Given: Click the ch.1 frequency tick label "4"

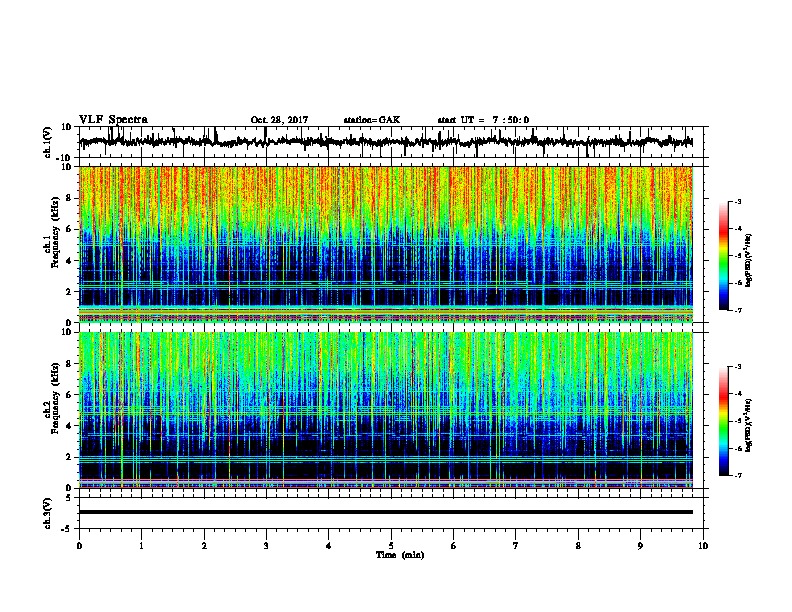Looking at the screenshot, I should click(x=69, y=261).
